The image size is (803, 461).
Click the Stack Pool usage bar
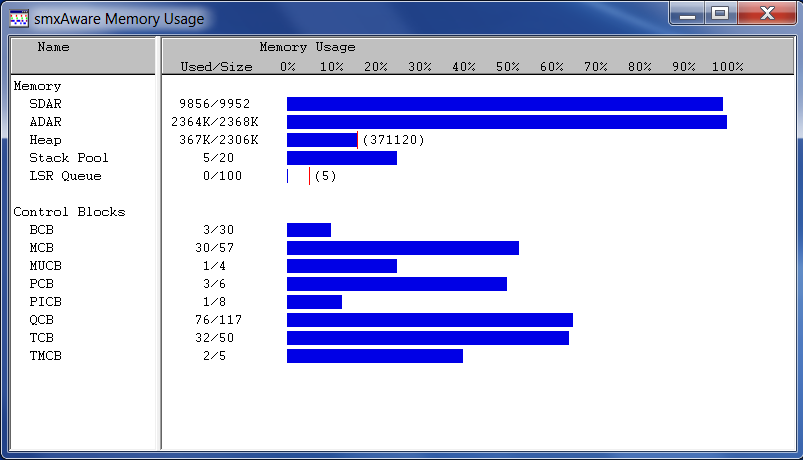click(342, 158)
